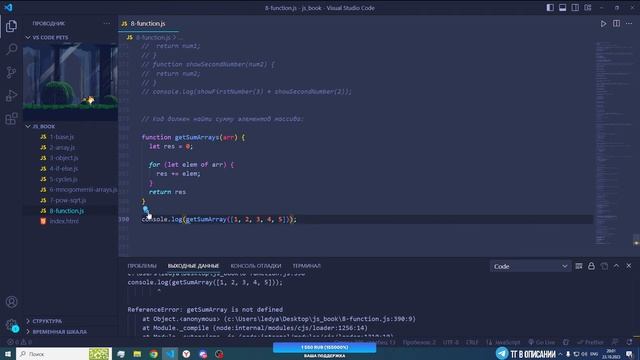Click the Customize Layout icon in title bar

(588, 8)
